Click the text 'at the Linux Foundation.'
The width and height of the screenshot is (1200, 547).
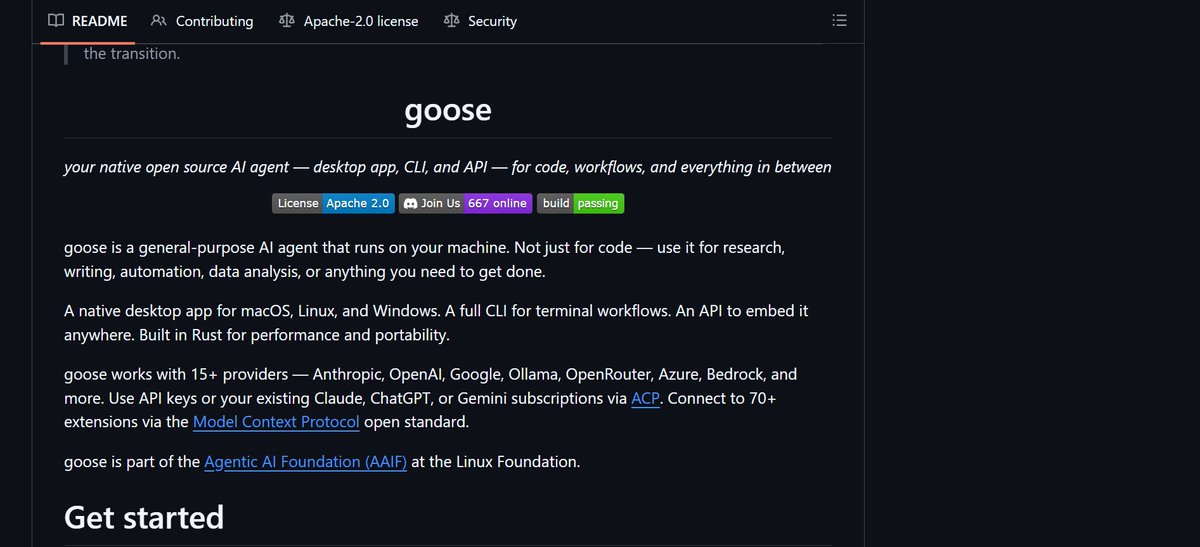tap(496, 462)
